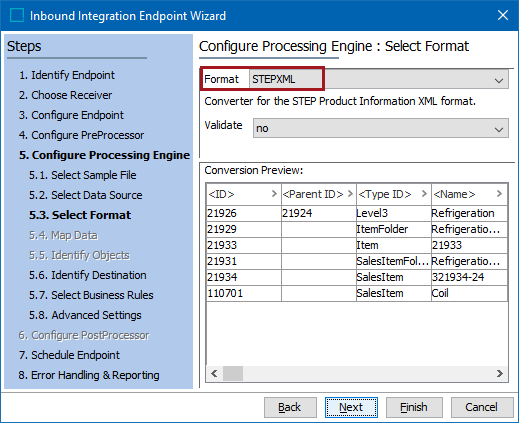Click the Next button

point(351,407)
